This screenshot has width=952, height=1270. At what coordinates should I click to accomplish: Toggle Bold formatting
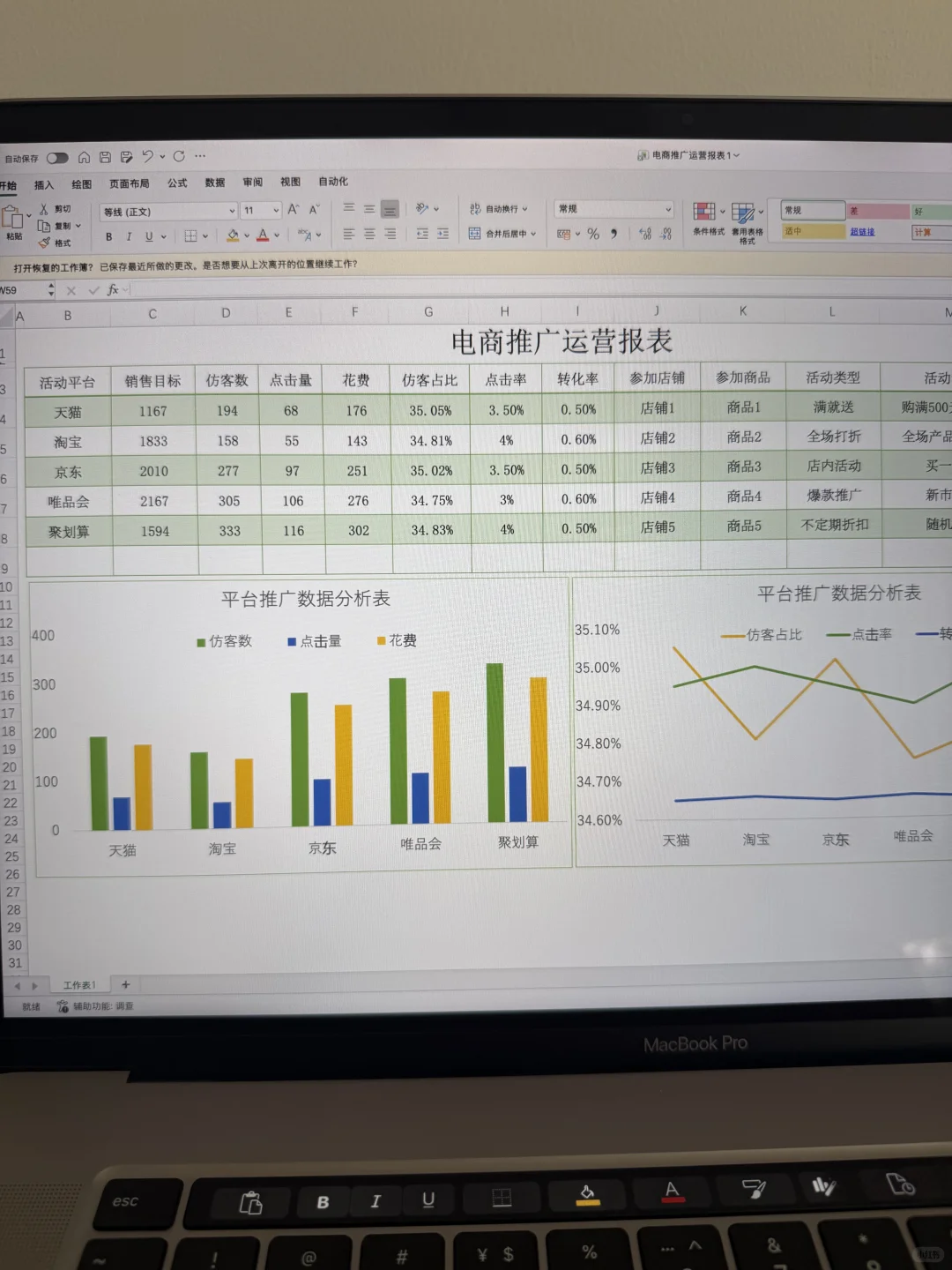tap(108, 236)
